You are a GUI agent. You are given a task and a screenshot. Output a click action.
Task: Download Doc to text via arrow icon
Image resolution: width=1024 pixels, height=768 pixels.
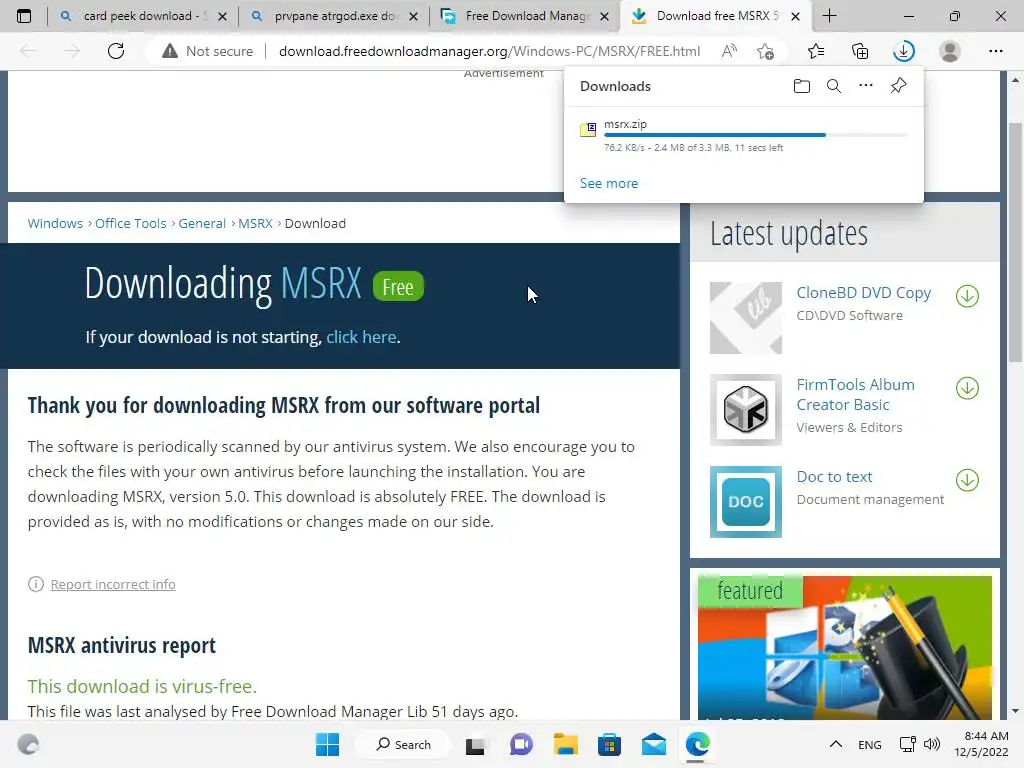point(967,480)
